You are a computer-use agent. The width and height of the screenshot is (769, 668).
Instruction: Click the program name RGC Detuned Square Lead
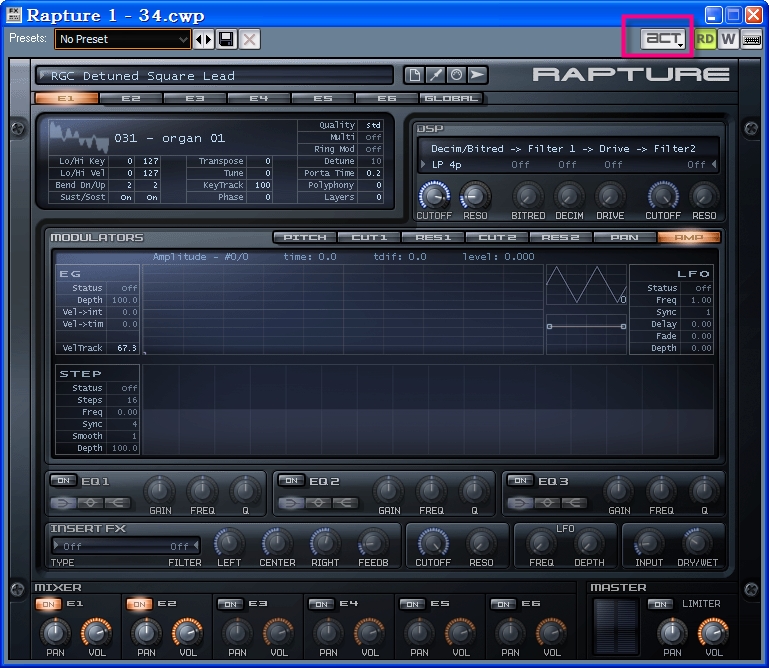[142, 76]
